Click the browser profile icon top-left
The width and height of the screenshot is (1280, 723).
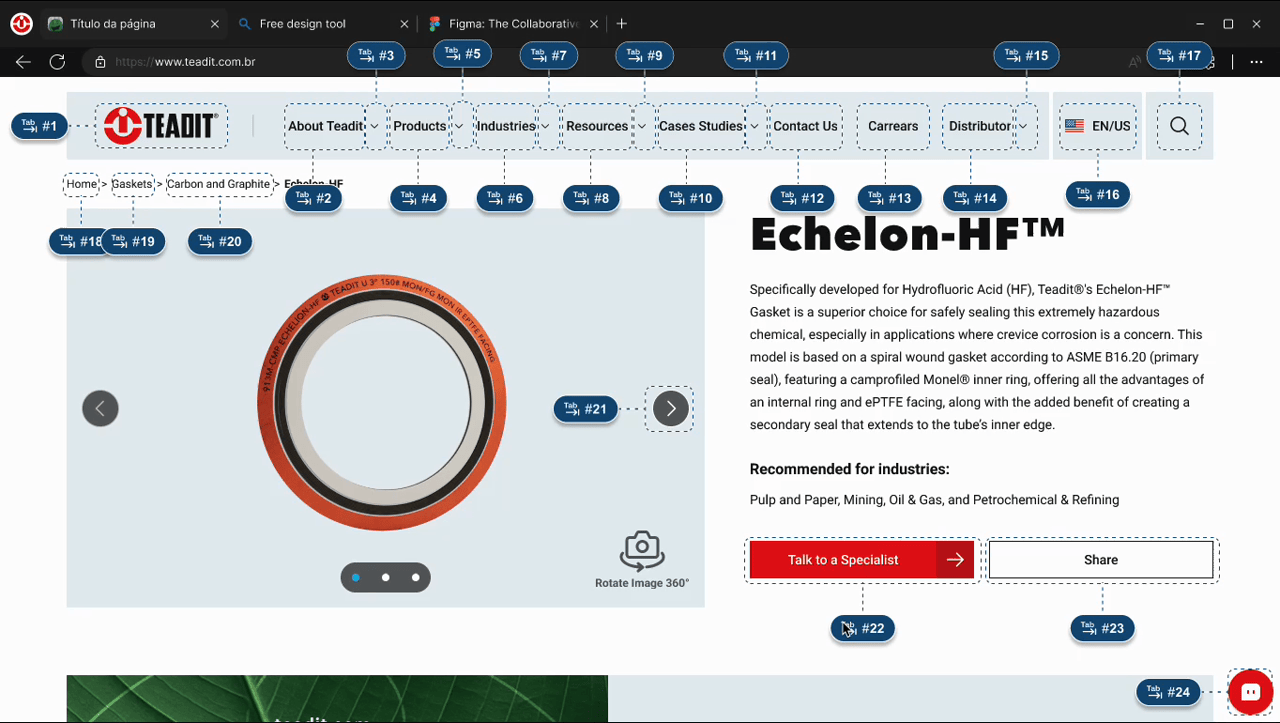click(21, 24)
